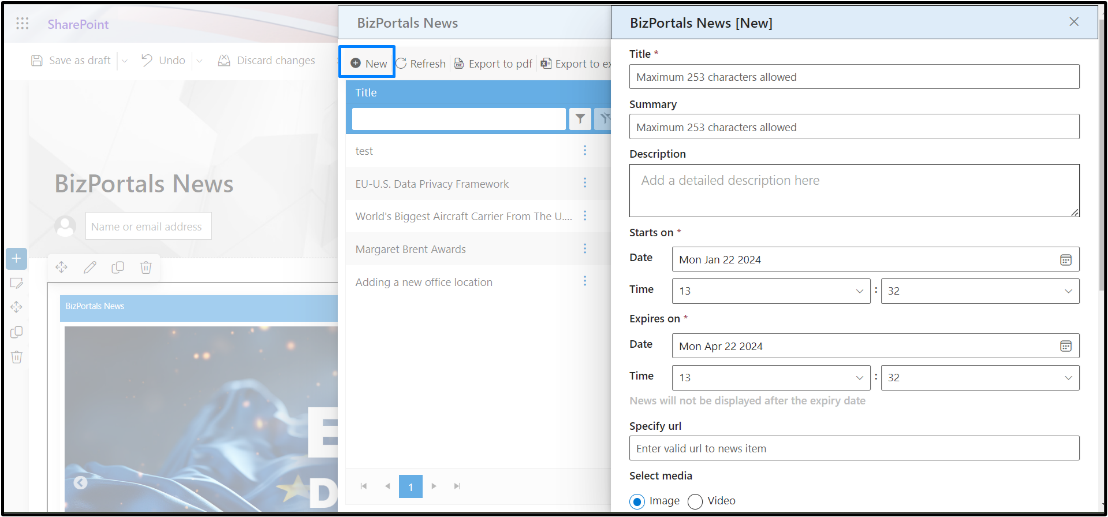Export the news list to pdf

tap(493, 64)
